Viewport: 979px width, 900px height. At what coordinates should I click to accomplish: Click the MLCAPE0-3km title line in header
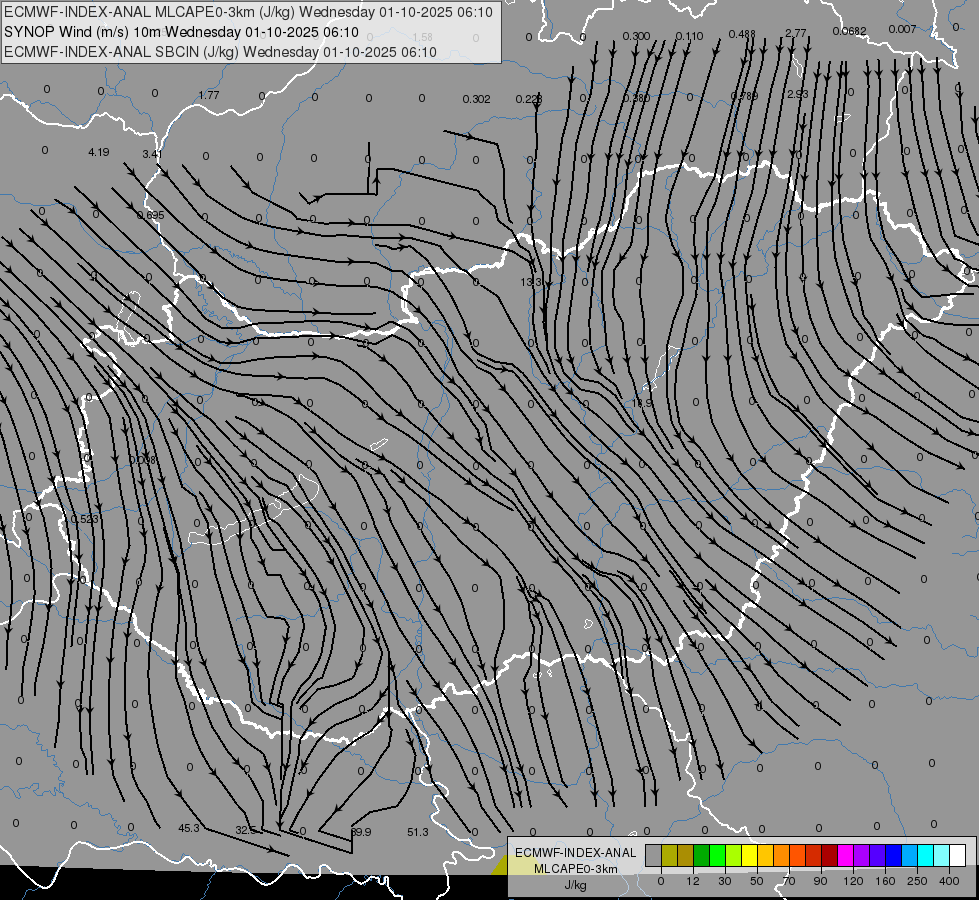click(x=248, y=13)
